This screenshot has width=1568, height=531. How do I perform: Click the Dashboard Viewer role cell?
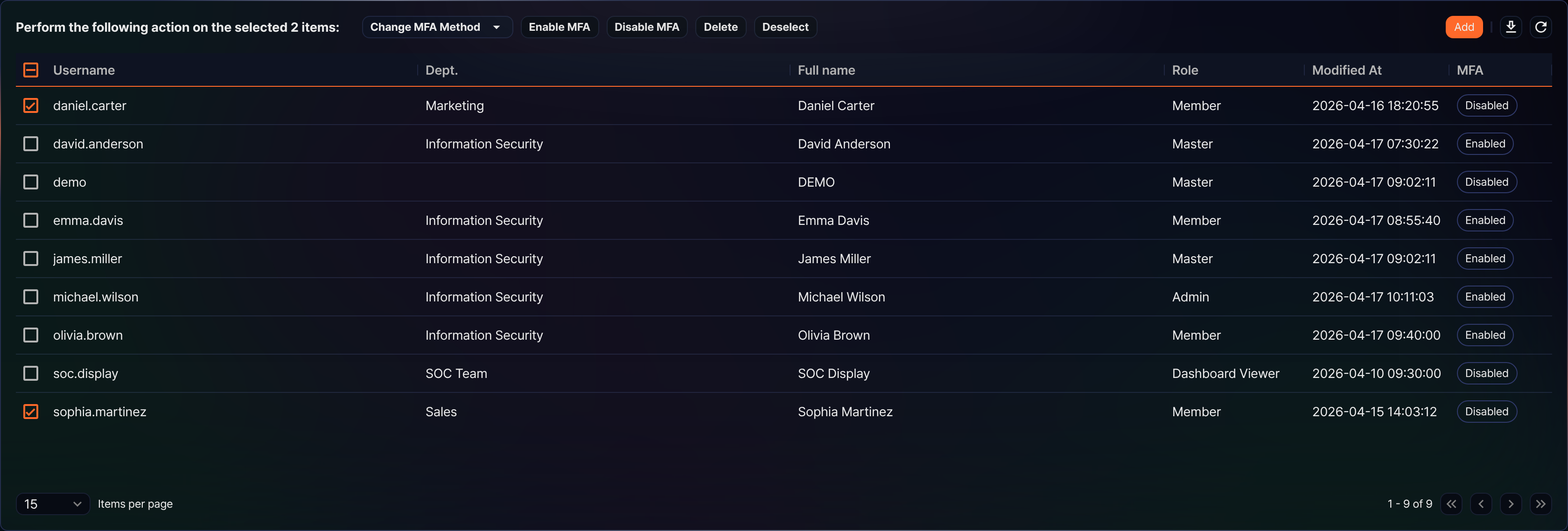1225,373
